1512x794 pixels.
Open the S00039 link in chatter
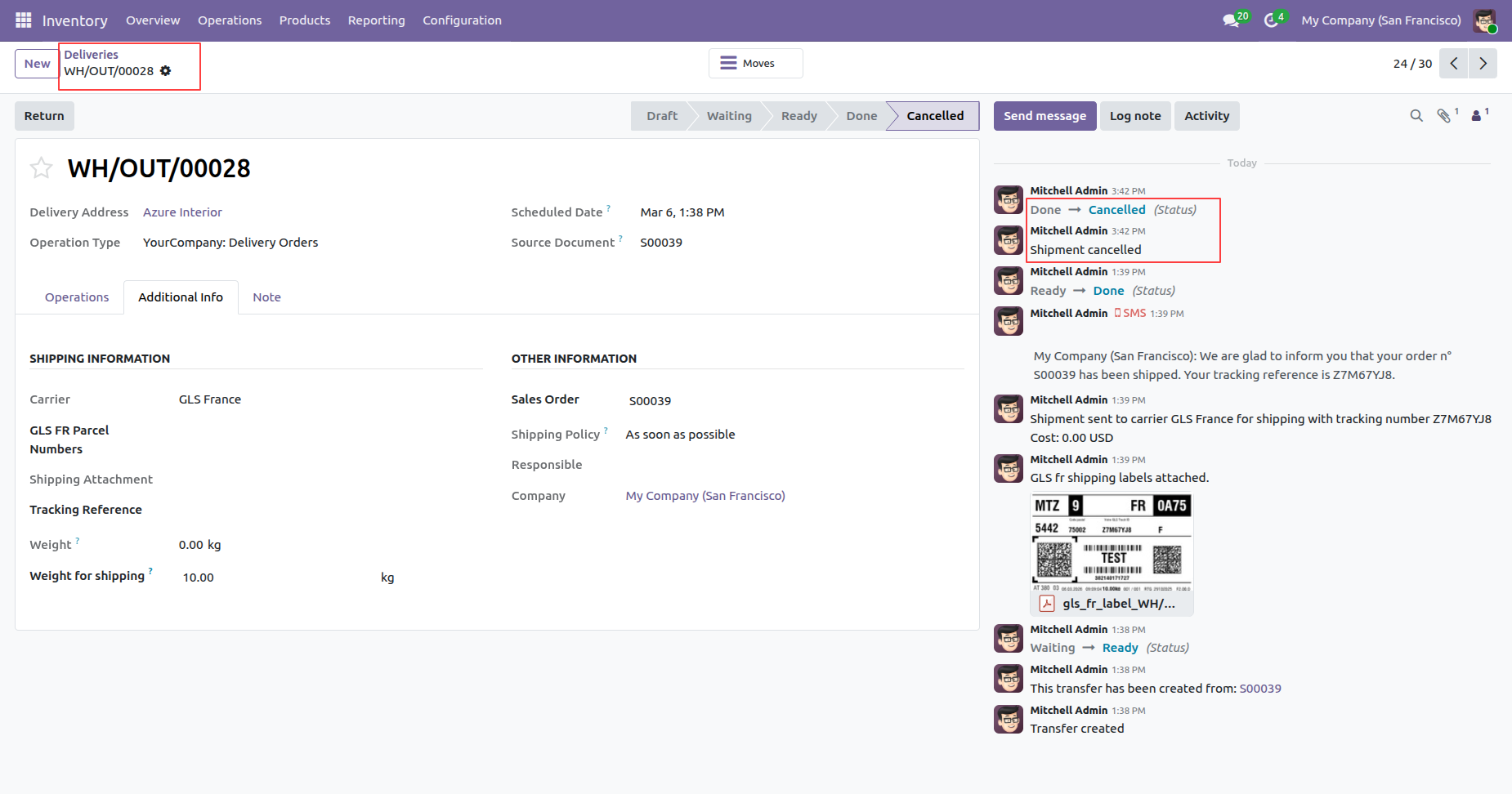[1260, 689]
